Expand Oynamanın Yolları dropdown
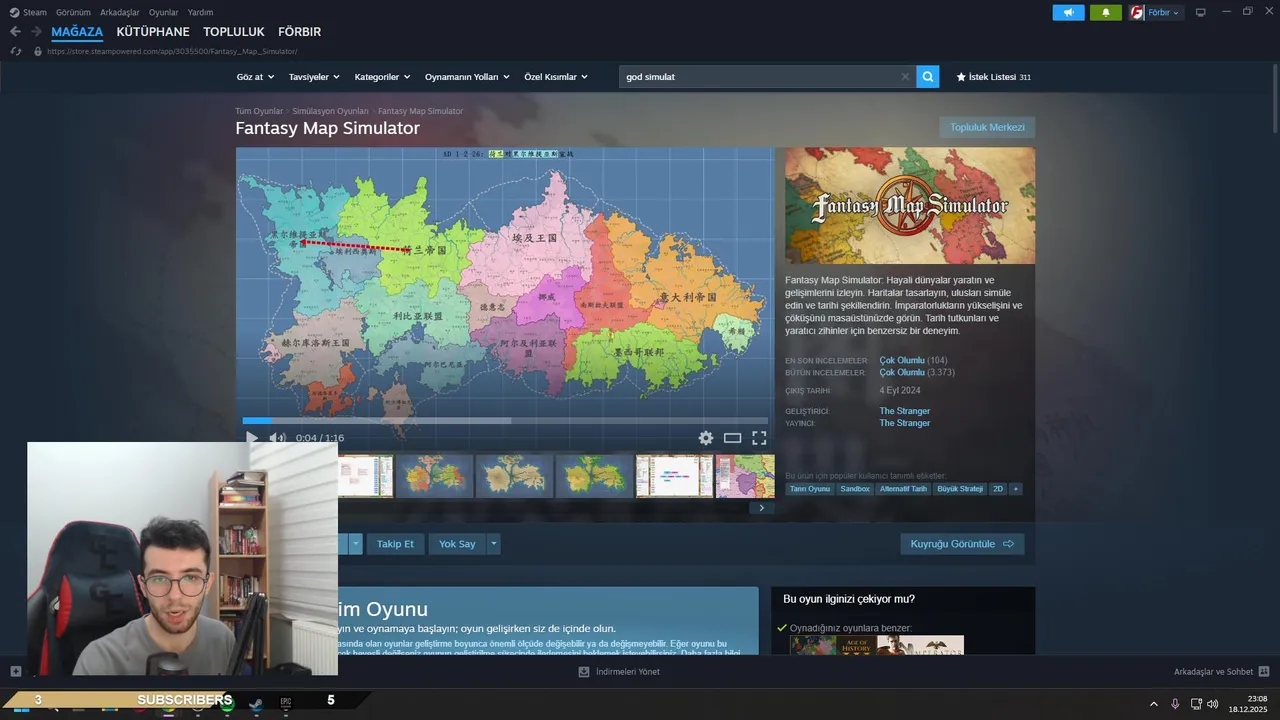Screen dimensions: 1280x720 [467, 77]
